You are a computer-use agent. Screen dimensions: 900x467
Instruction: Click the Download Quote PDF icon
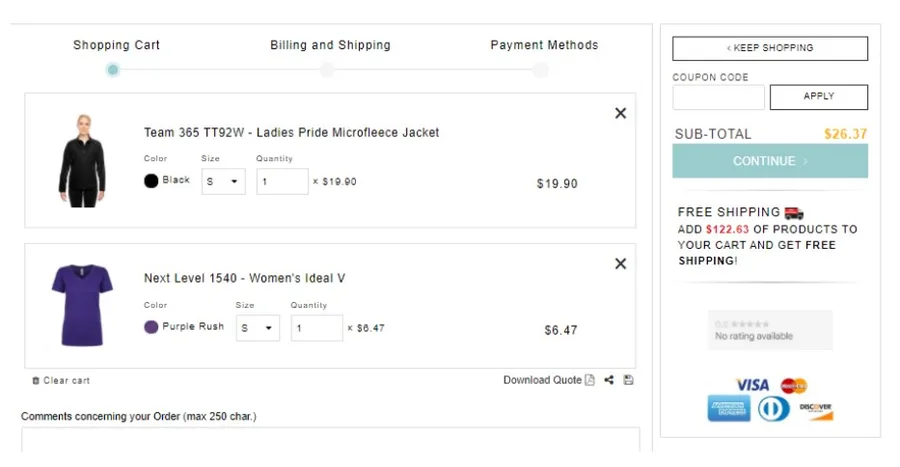click(x=590, y=380)
